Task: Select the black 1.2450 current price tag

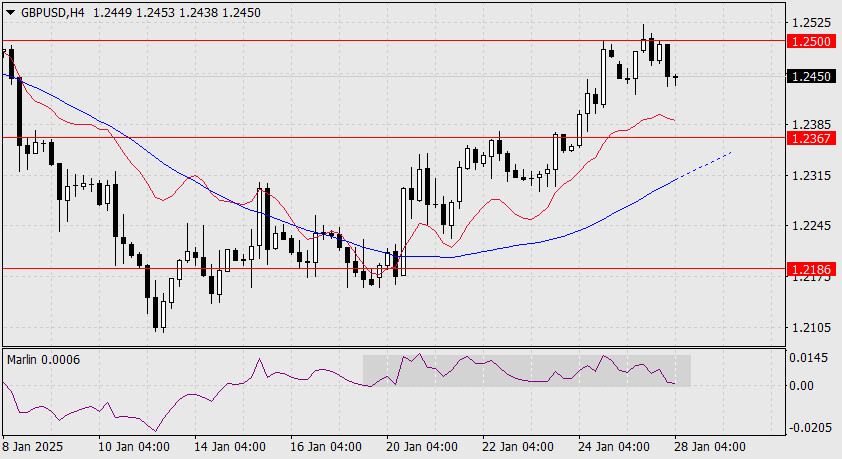Action: [x=807, y=76]
